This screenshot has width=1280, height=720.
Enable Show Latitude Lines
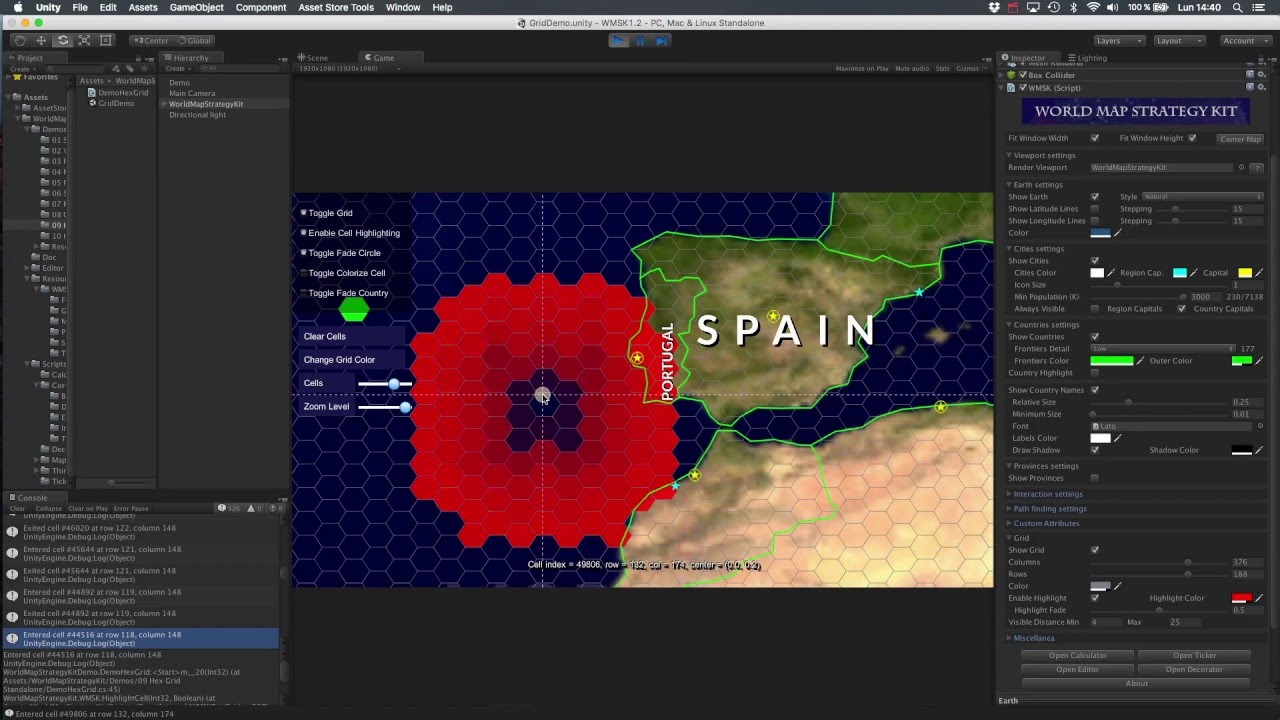(x=1094, y=209)
